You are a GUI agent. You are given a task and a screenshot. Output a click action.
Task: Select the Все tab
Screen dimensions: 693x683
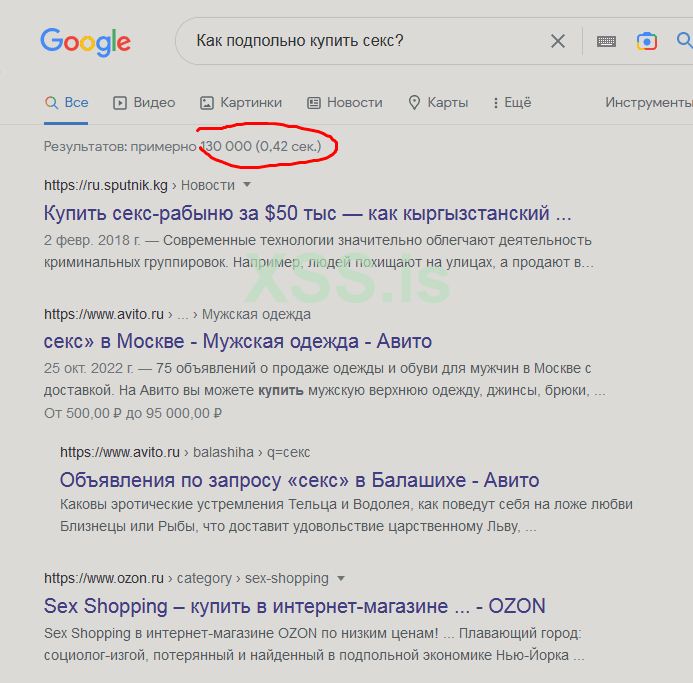pyautogui.click(x=66, y=103)
